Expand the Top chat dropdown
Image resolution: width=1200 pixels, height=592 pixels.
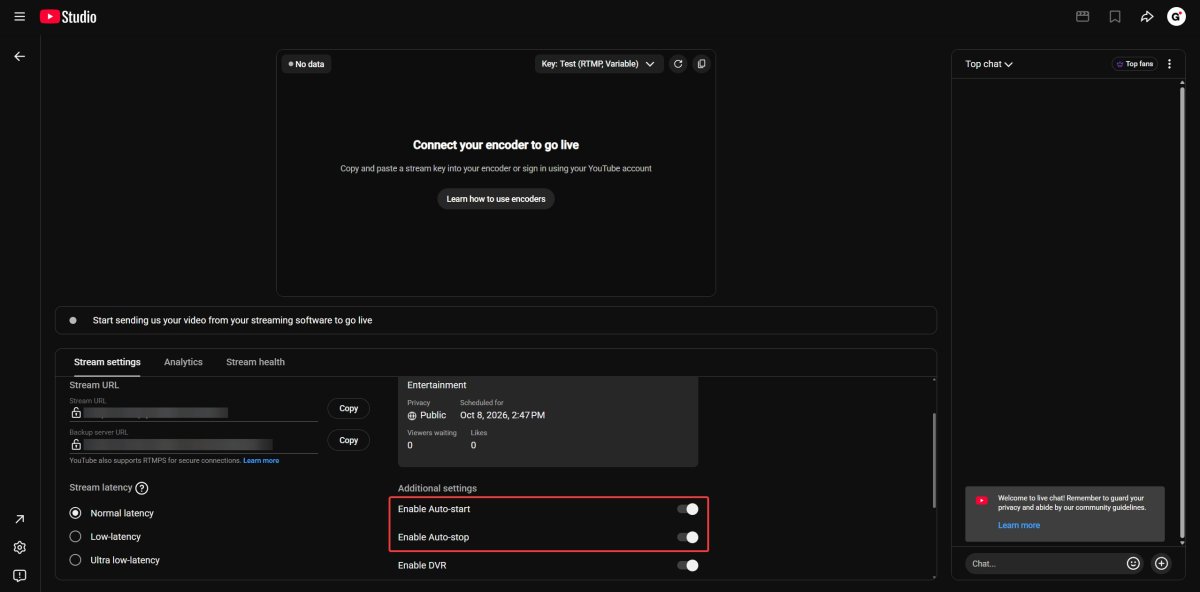click(x=989, y=64)
